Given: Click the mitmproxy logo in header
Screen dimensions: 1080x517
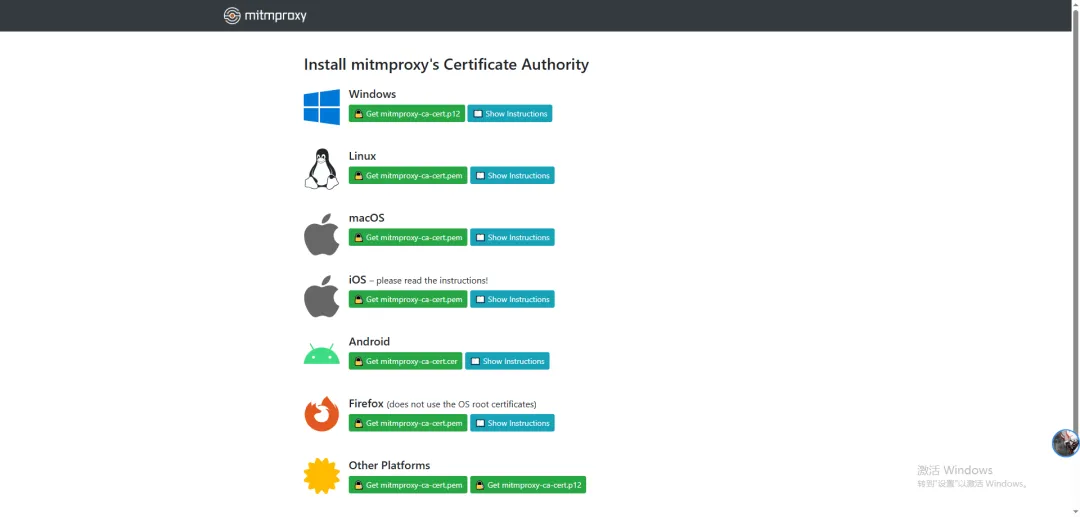Looking at the screenshot, I should click(265, 15).
